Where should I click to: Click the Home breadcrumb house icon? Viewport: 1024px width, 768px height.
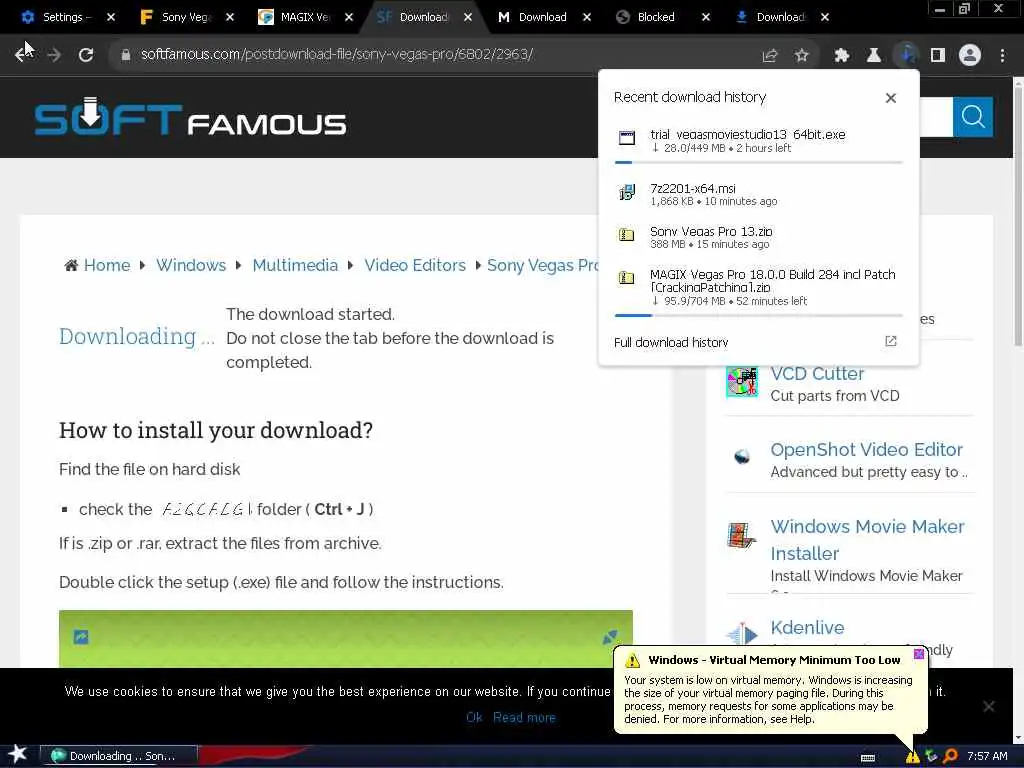pyautogui.click(x=71, y=265)
